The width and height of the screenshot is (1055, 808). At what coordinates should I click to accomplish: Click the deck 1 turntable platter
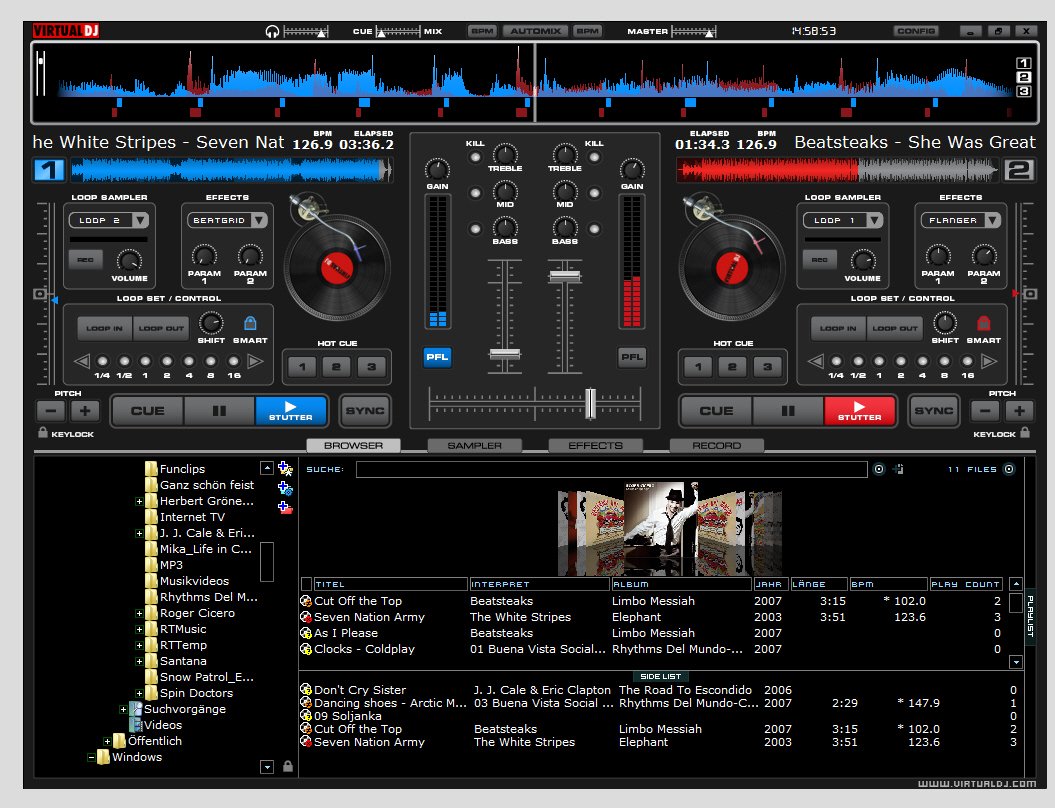pyautogui.click(x=337, y=268)
